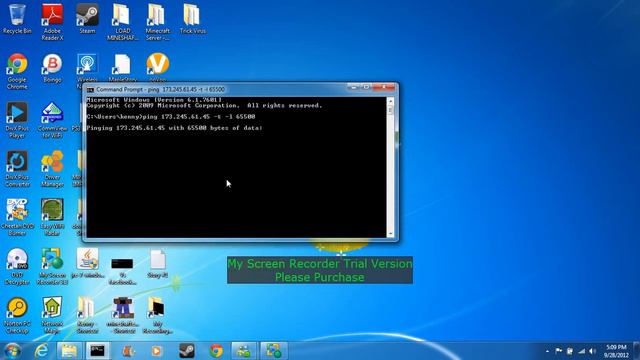Open the Action Center flag icon
This screenshot has width=640, height=360.
[x=558, y=351]
